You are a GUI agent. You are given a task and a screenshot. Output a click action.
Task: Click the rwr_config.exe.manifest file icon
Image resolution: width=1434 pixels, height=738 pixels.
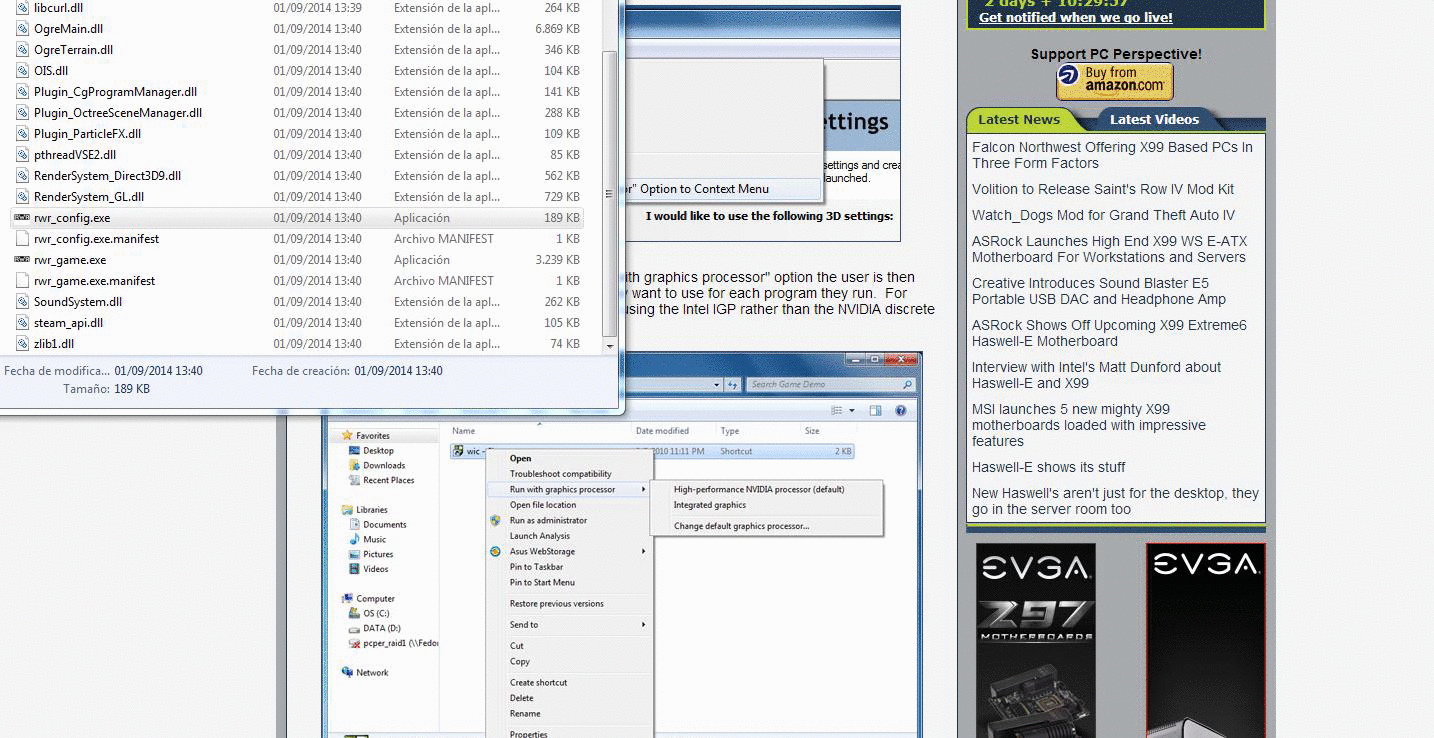click(22, 239)
